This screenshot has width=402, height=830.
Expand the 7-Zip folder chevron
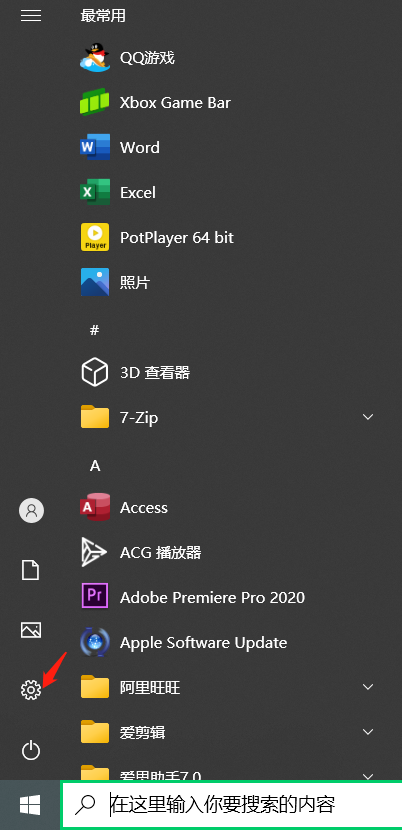pyautogui.click(x=368, y=417)
